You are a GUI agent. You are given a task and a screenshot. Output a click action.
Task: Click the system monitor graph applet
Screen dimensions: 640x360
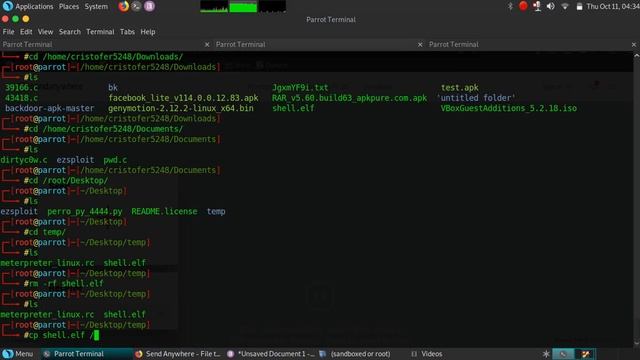tap(243, 7)
